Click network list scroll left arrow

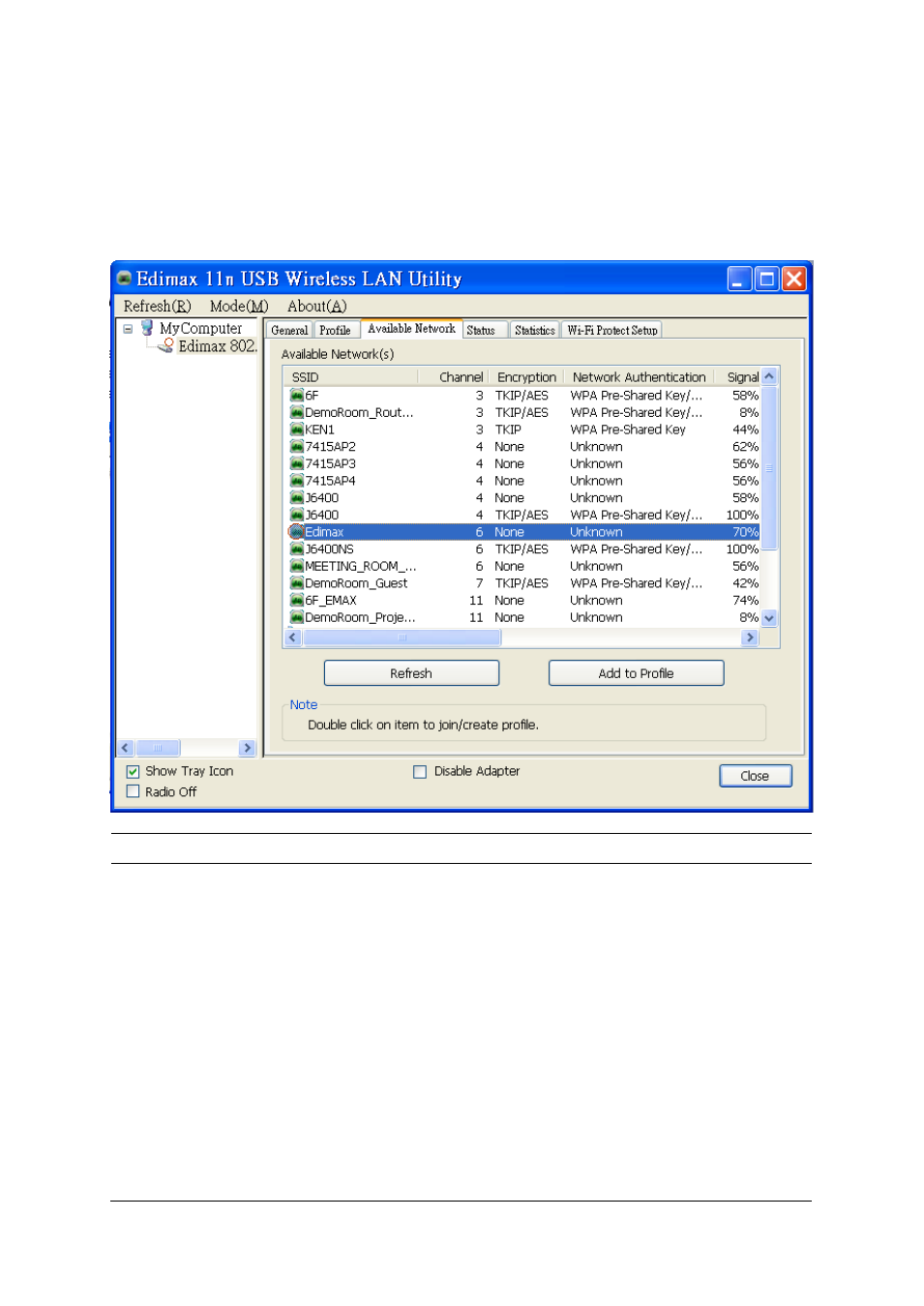tap(293, 638)
